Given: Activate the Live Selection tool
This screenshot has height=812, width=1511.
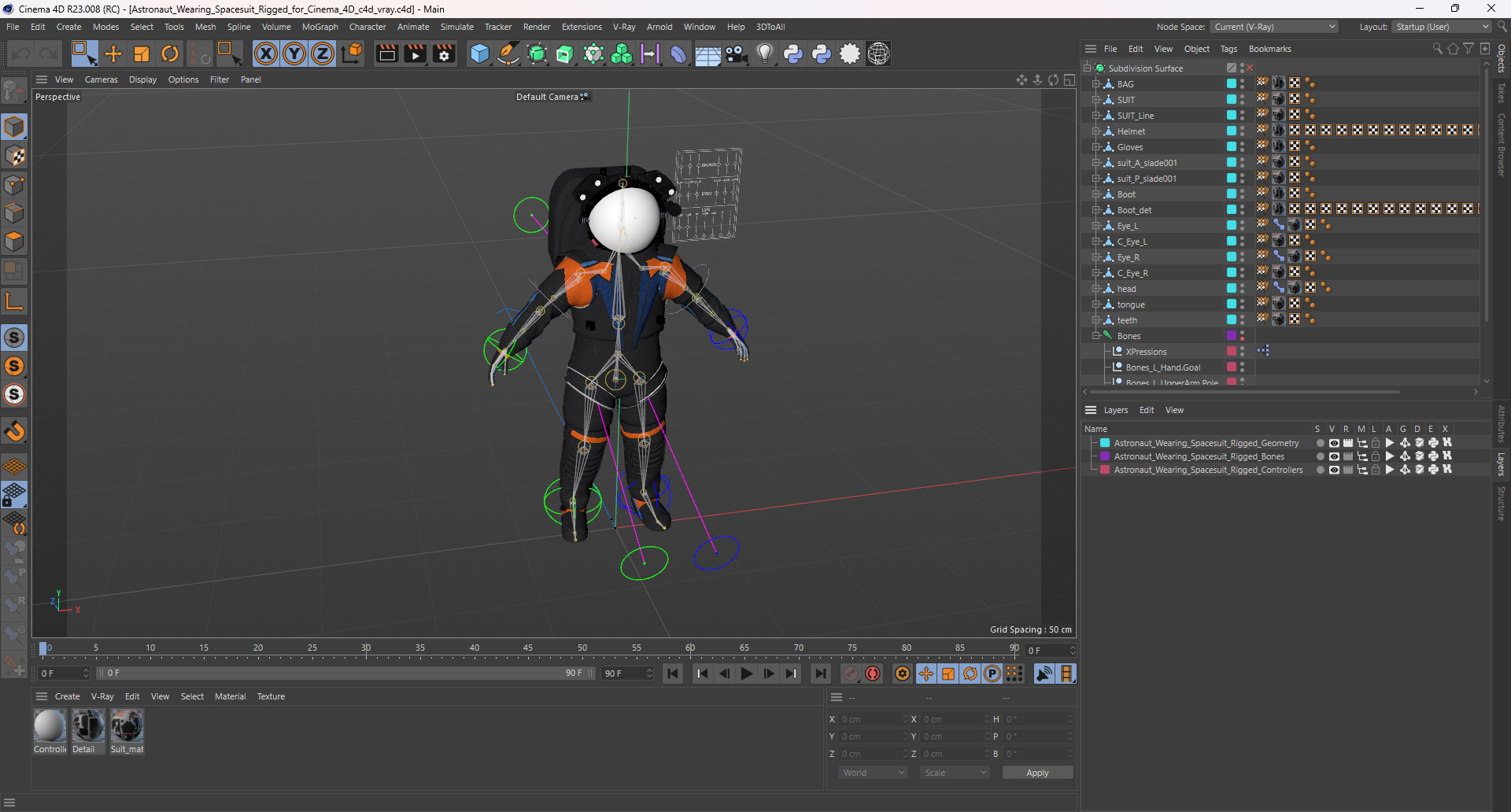Looking at the screenshot, I should tap(83, 54).
